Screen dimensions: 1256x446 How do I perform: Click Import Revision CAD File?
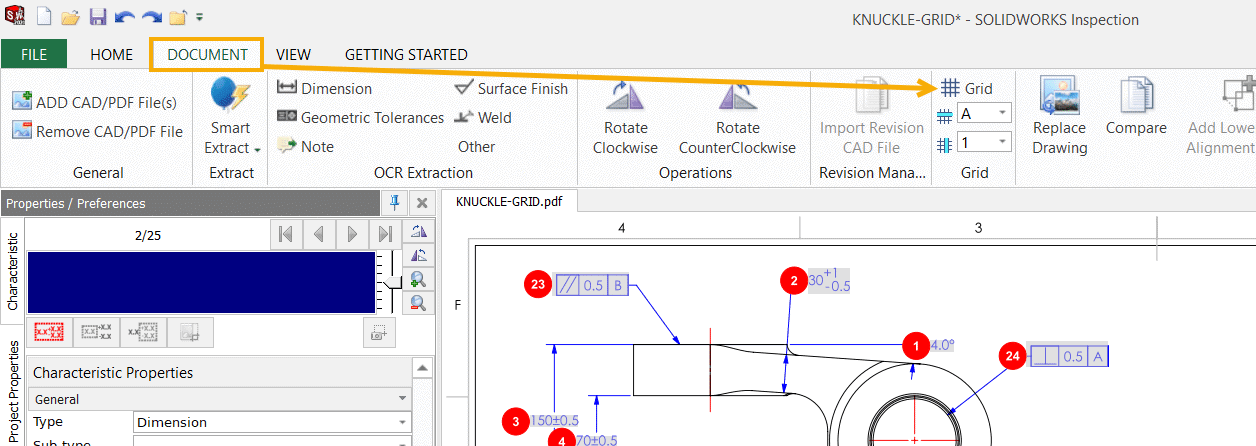(x=872, y=118)
